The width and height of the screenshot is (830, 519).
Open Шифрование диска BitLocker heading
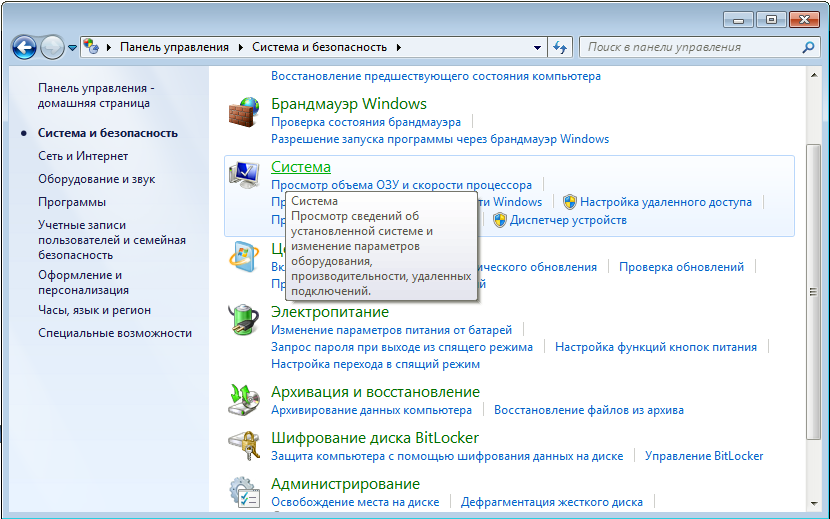pyautogui.click(x=375, y=437)
